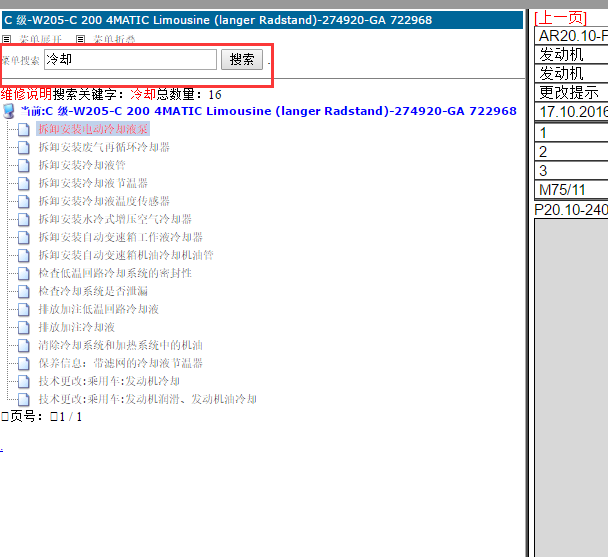Open 拆卸安装冷却液节温器 entry

click(x=93, y=183)
